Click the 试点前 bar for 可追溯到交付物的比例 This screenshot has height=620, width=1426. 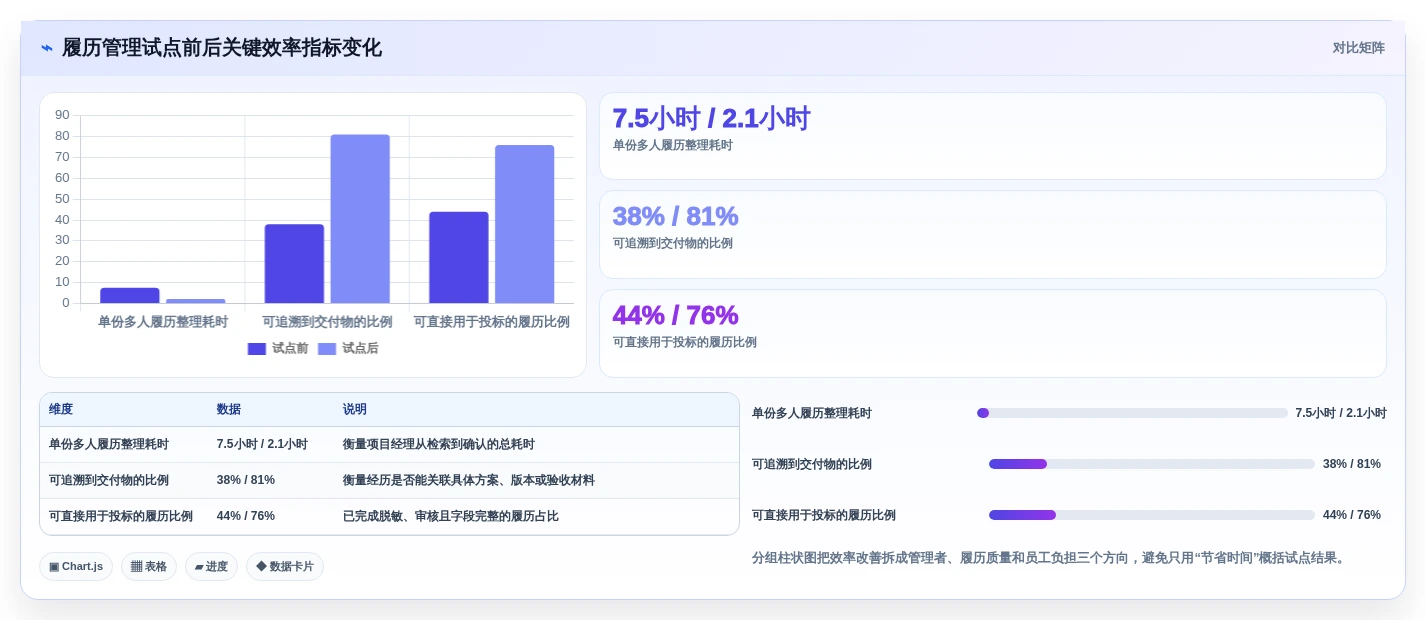click(x=294, y=264)
